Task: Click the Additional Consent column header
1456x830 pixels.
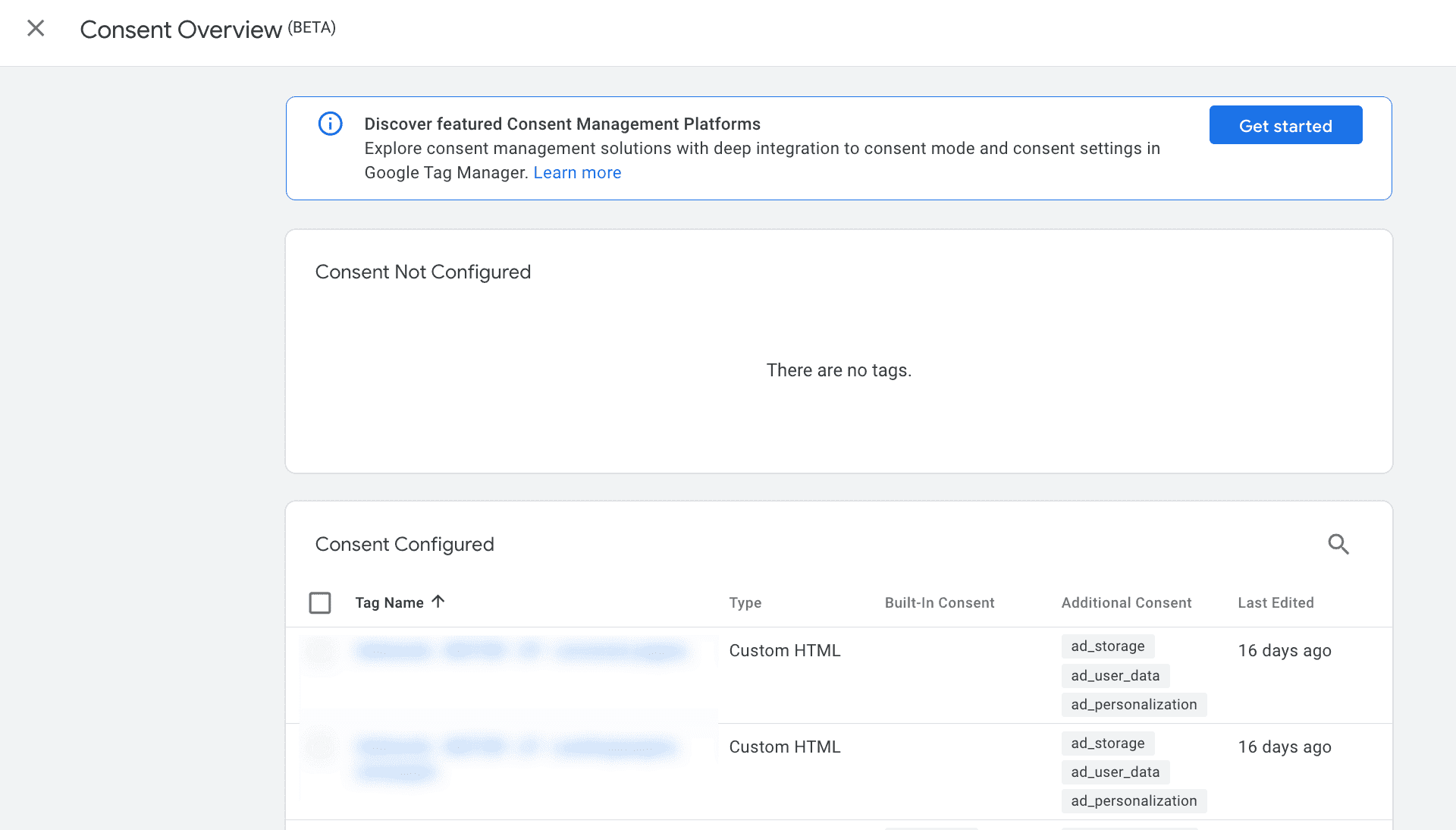Action: [x=1126, y=602]
